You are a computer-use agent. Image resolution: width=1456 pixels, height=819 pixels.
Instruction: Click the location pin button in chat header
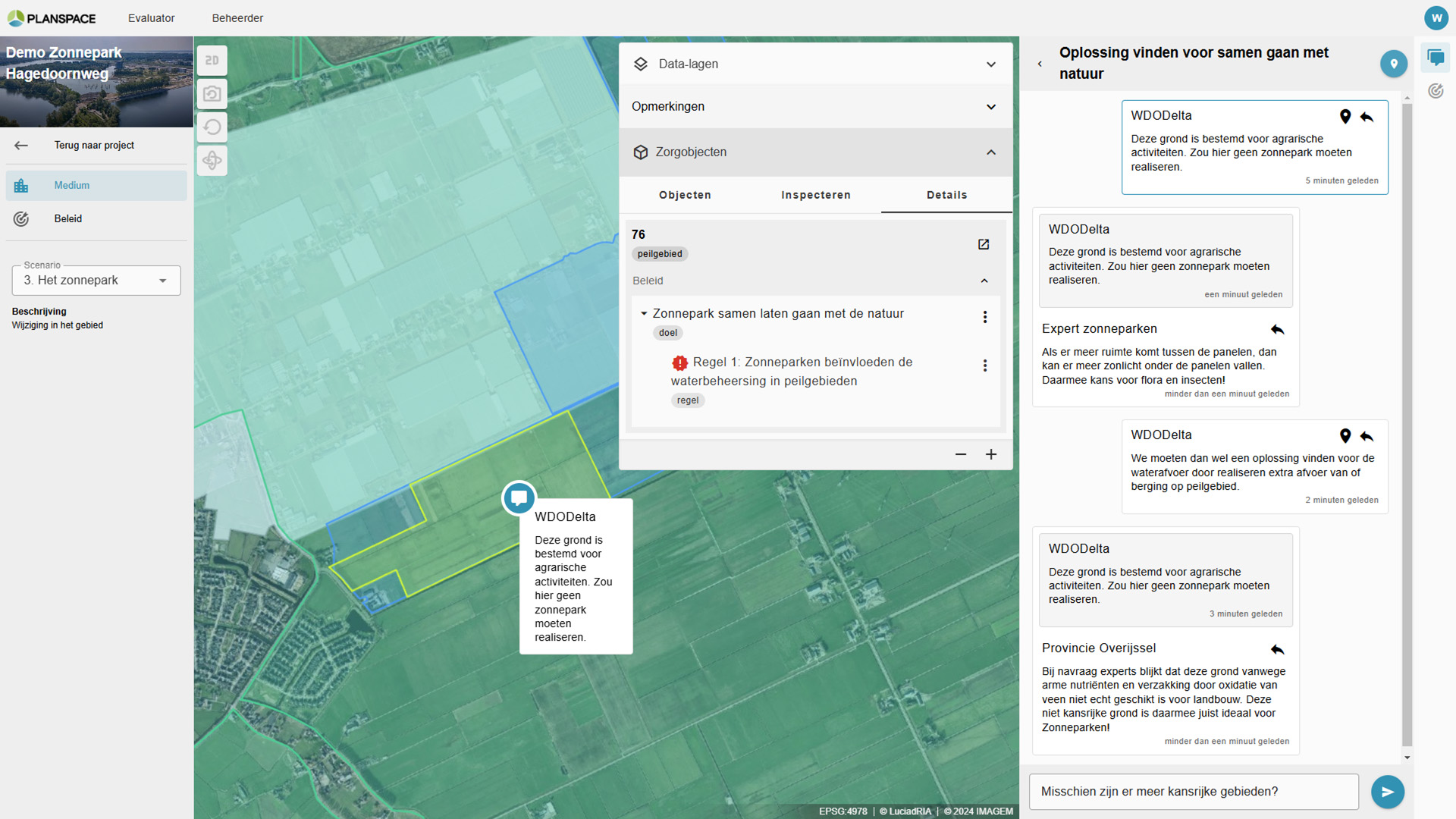[x=1393, y=64]
